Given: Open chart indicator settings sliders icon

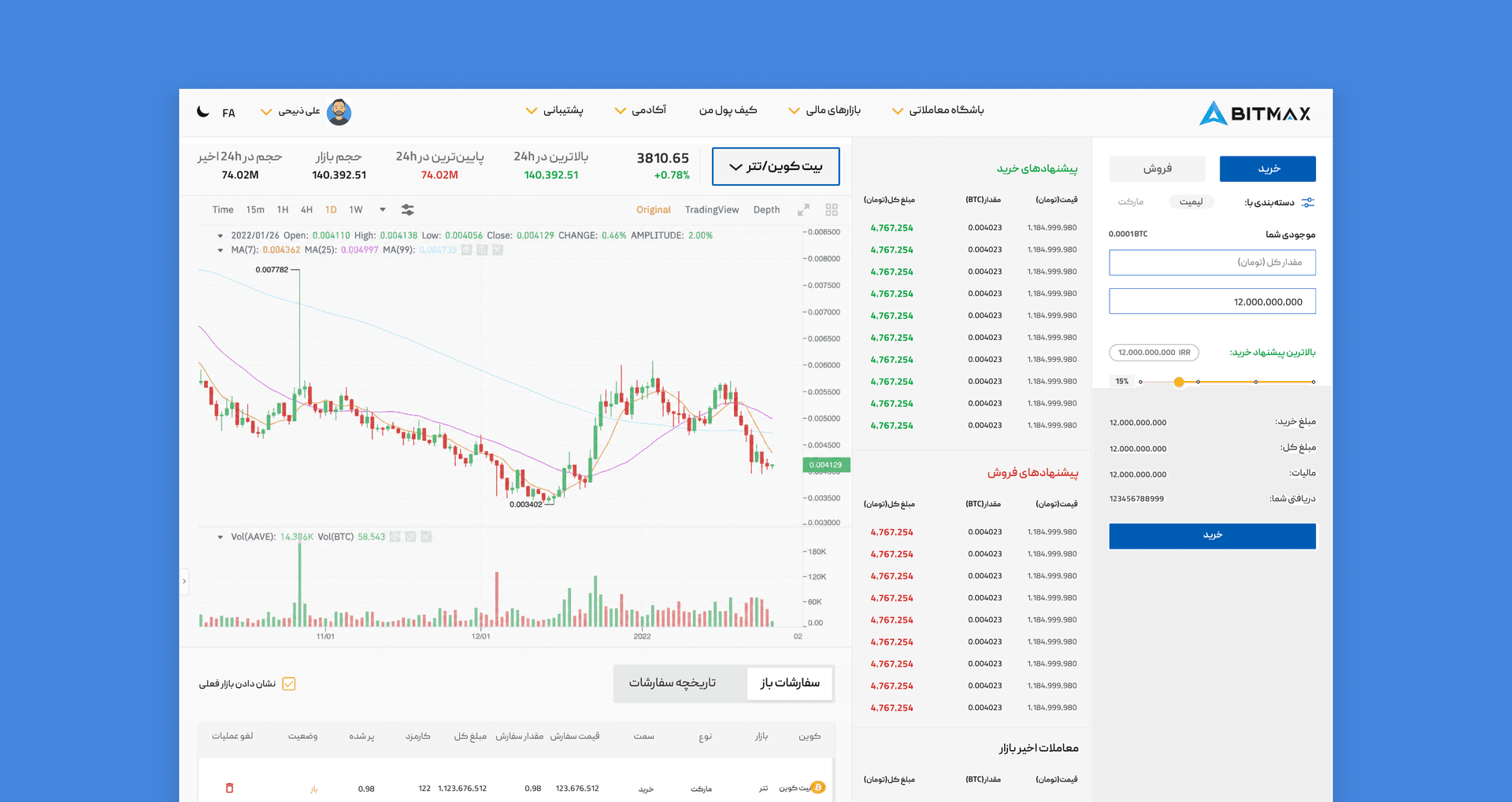Looking at the screenshot, I should pyautogui.click(x=407, y=209).
